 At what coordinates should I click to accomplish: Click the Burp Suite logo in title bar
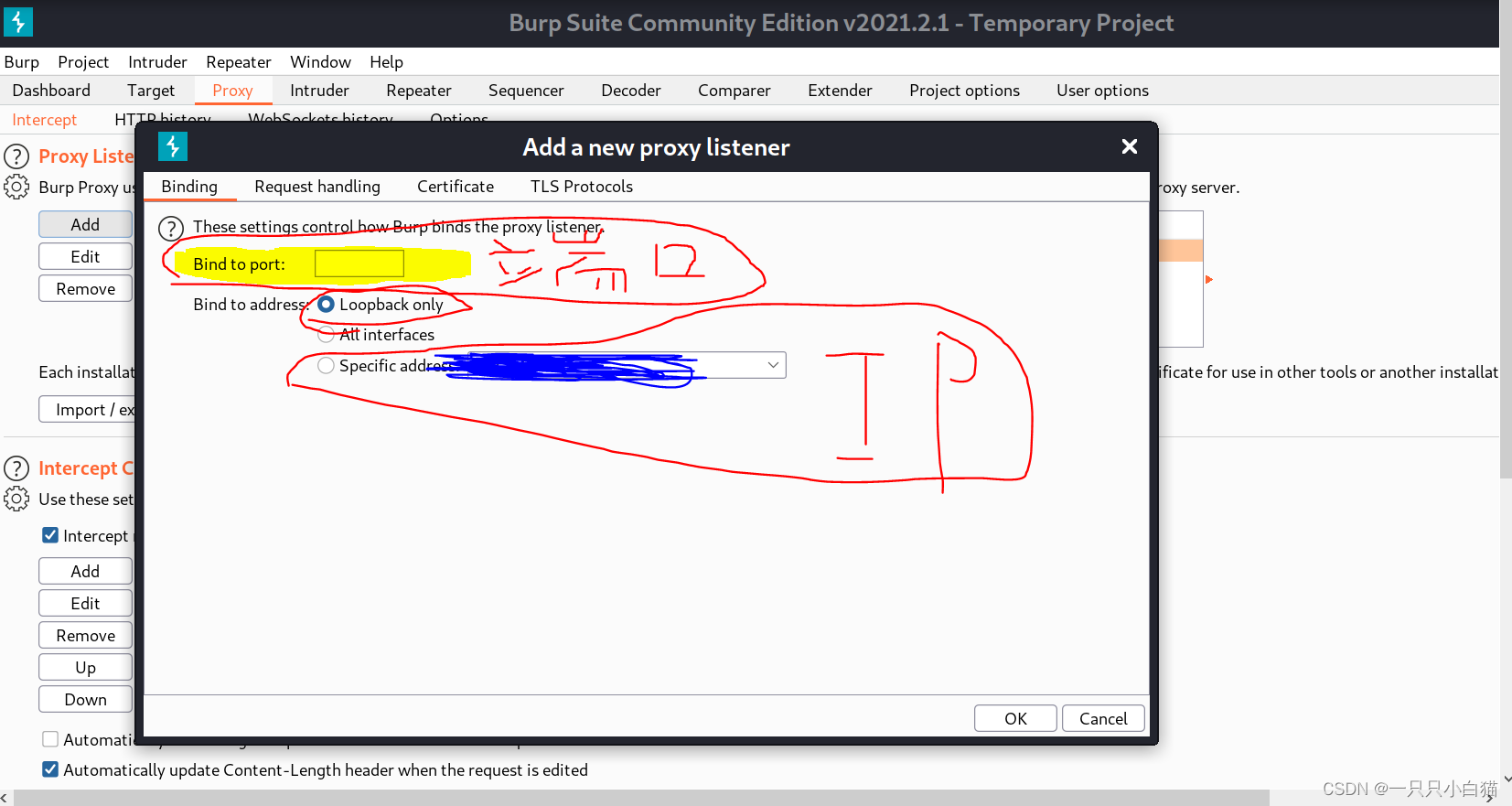click(x=17, y=22)
